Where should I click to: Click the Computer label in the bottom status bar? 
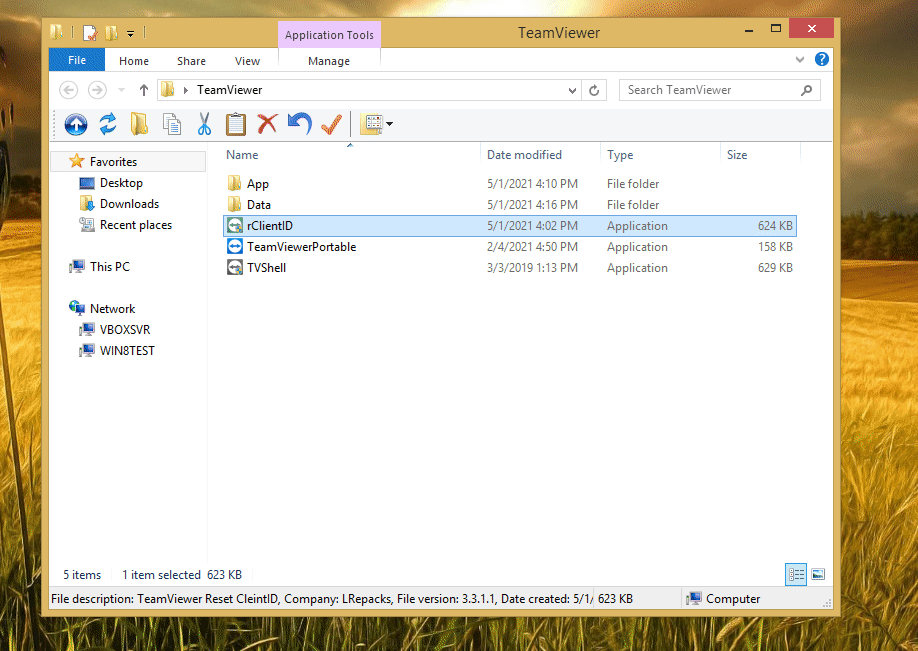coord(732,599)
